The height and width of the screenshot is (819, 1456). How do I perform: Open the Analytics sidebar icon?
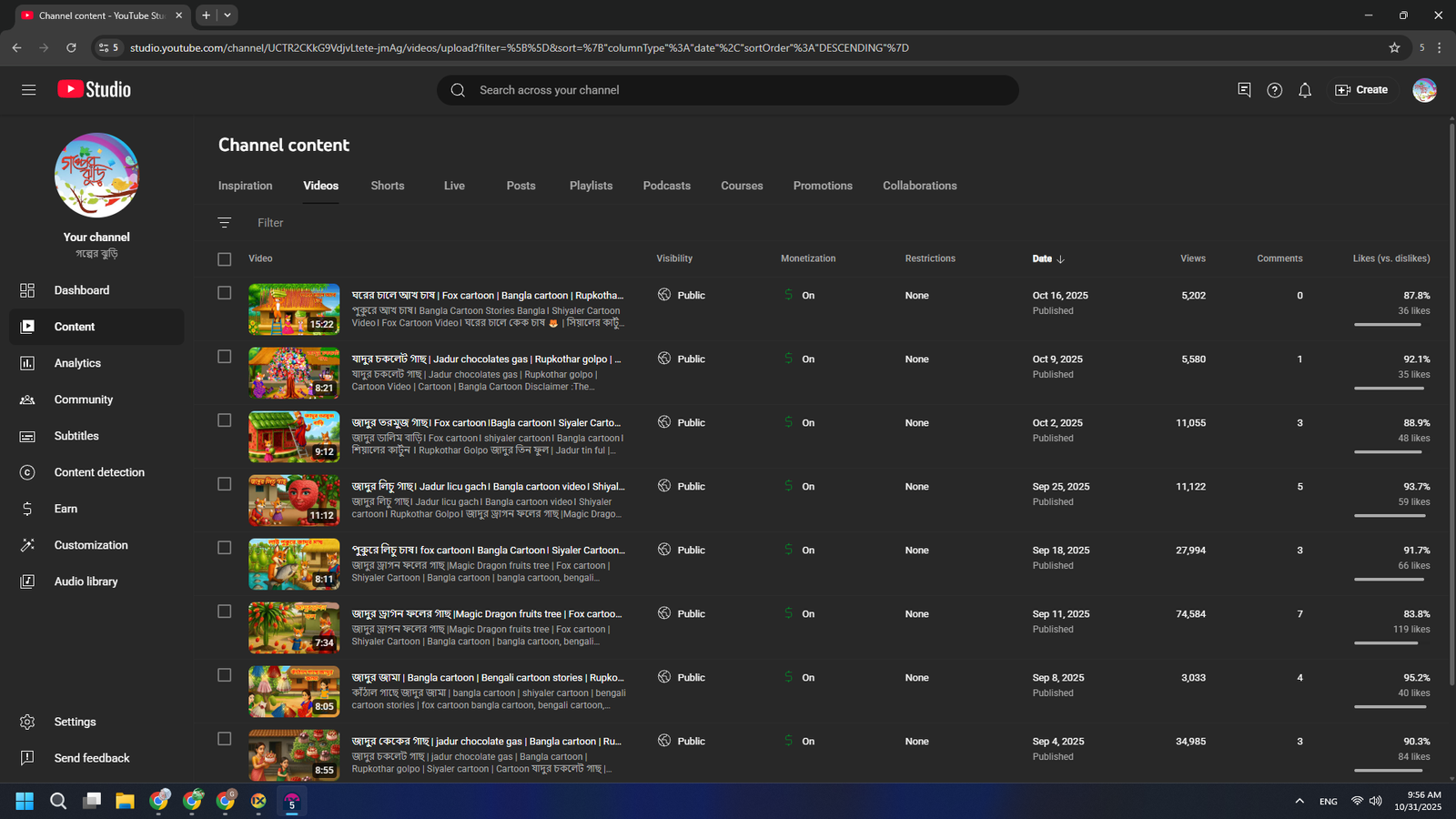pyautogui.click(x=27, y=363)
